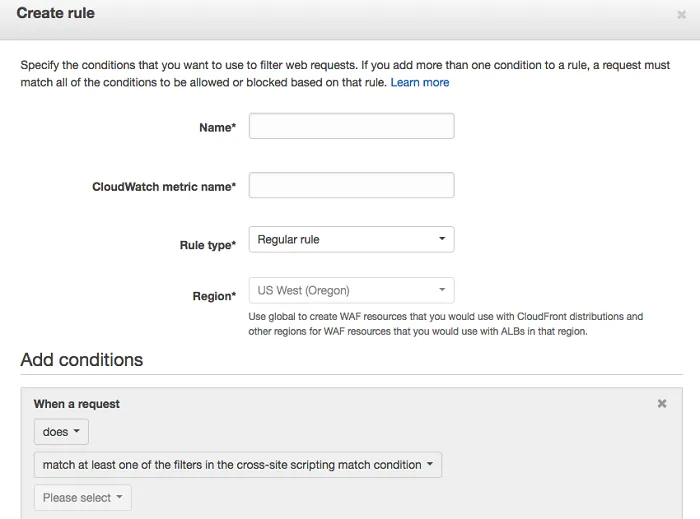Open the Learn more link
The height and width of the screenshot is (519, 700).
point(420,82)
